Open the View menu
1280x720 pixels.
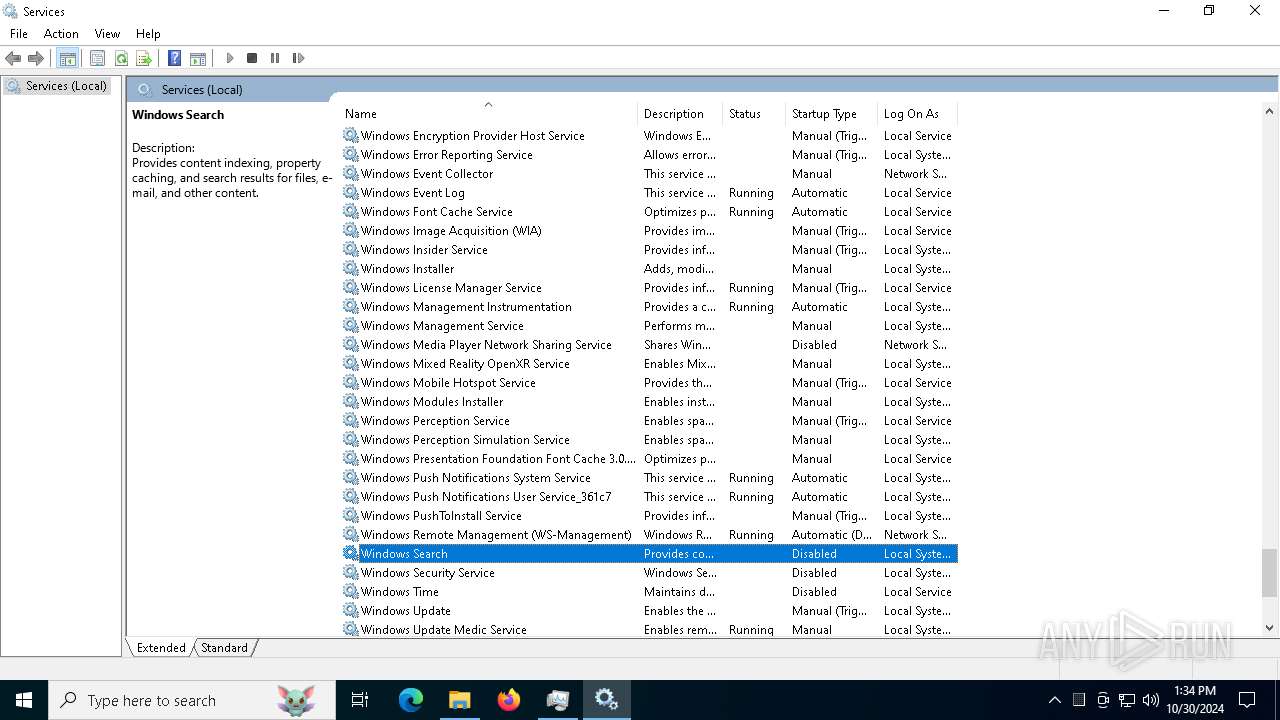(x=107, y=33)
